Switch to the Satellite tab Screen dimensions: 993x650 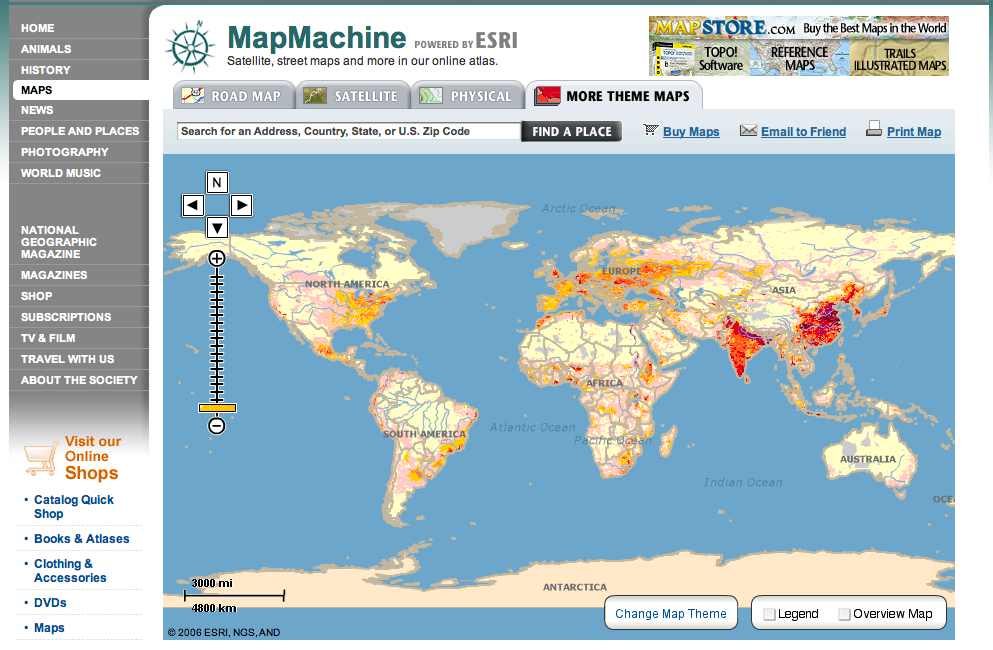353,96
